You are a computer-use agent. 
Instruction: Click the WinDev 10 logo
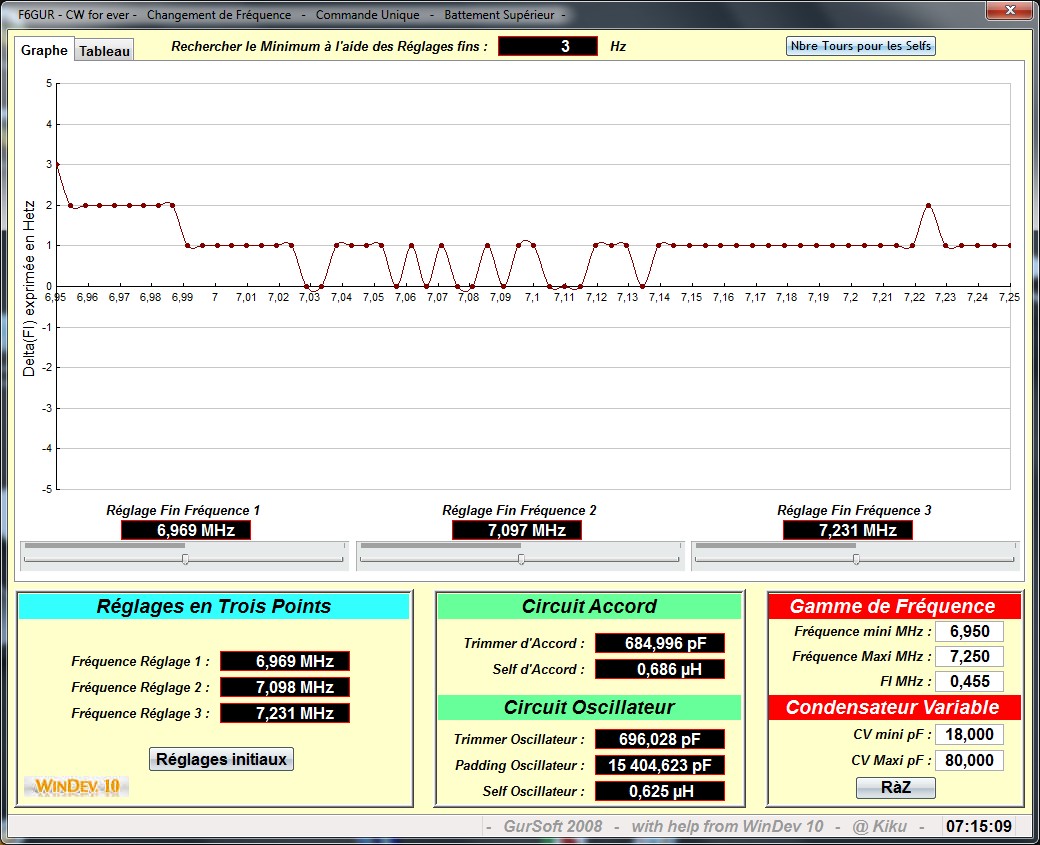[77, 786]
